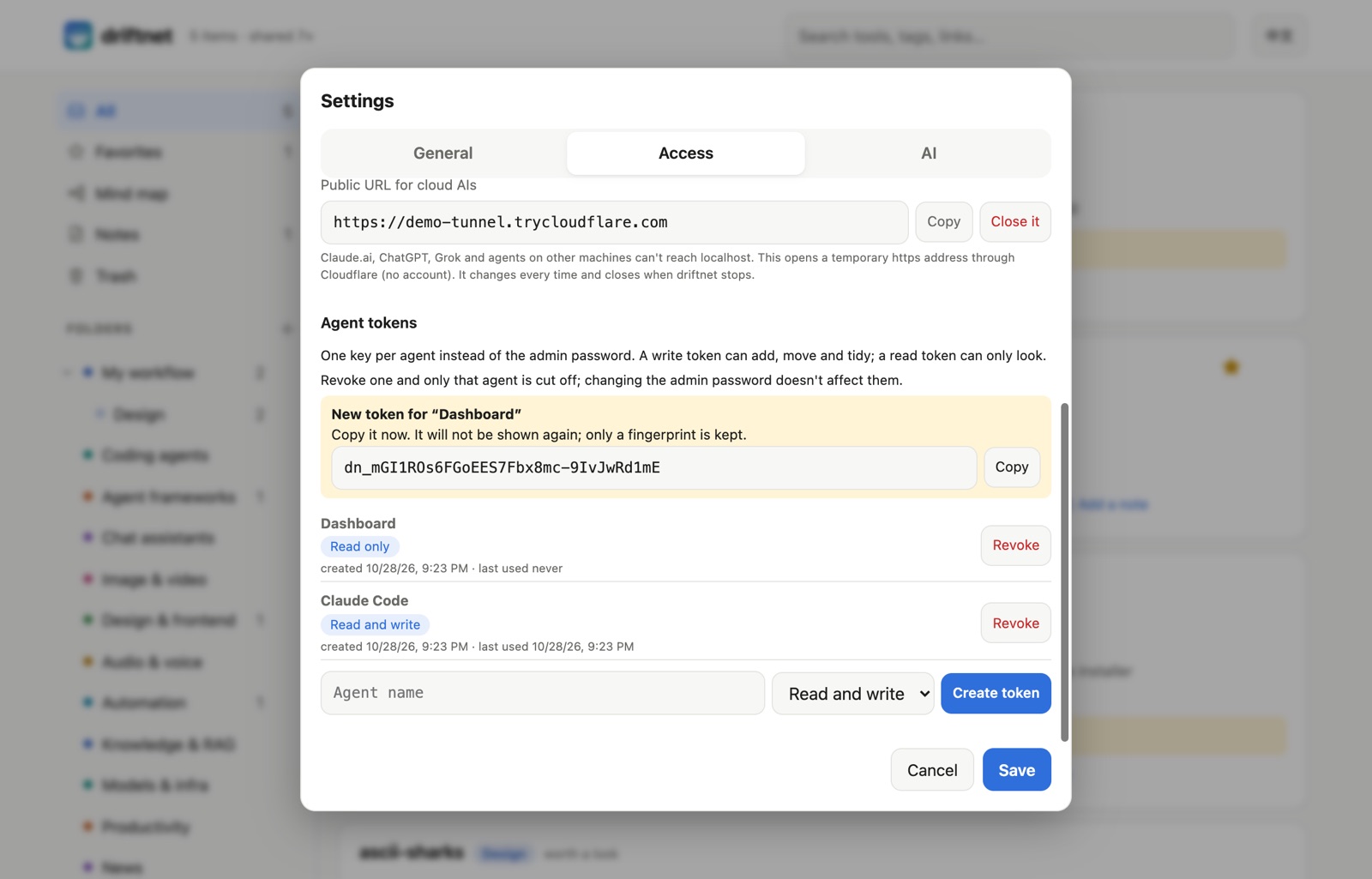The image size is (1372, 879).
Task: Click the Claude Code token name
Action: coord(364,601)
